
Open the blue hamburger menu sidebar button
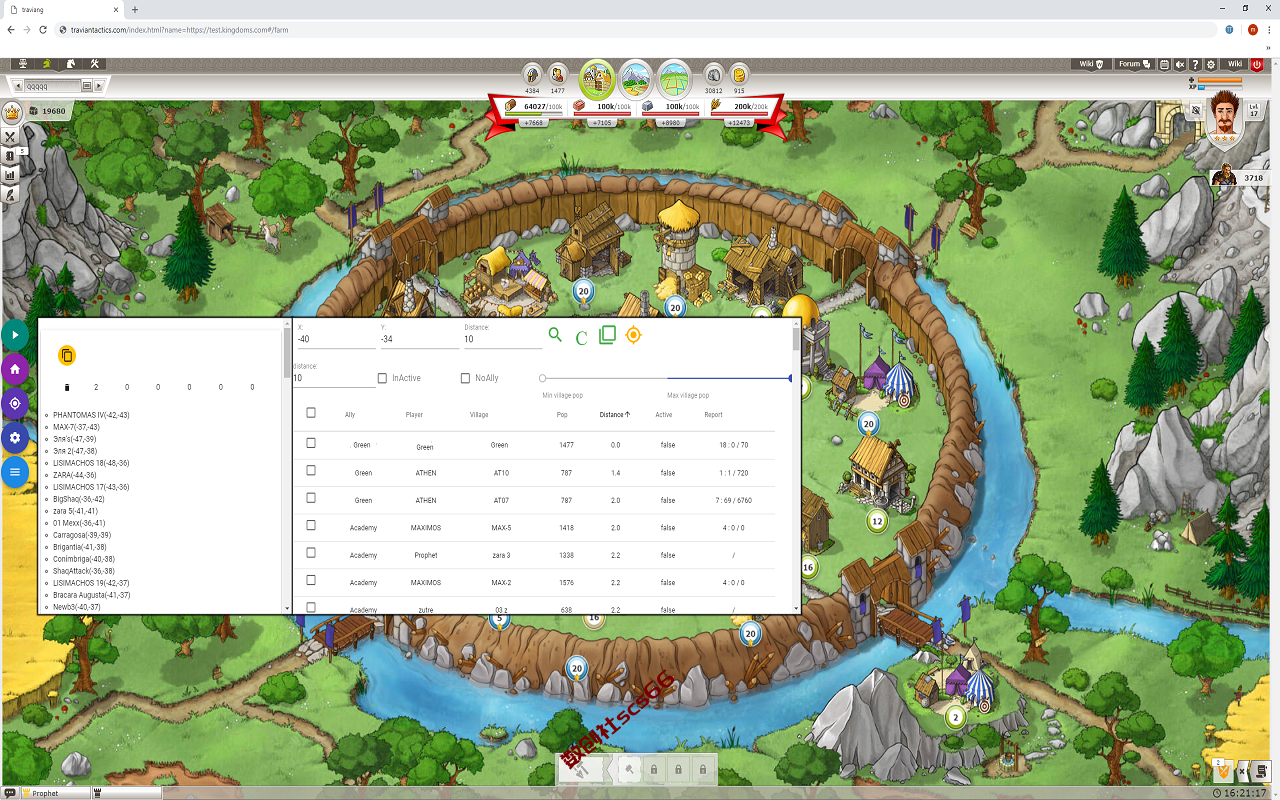(14, 471)
